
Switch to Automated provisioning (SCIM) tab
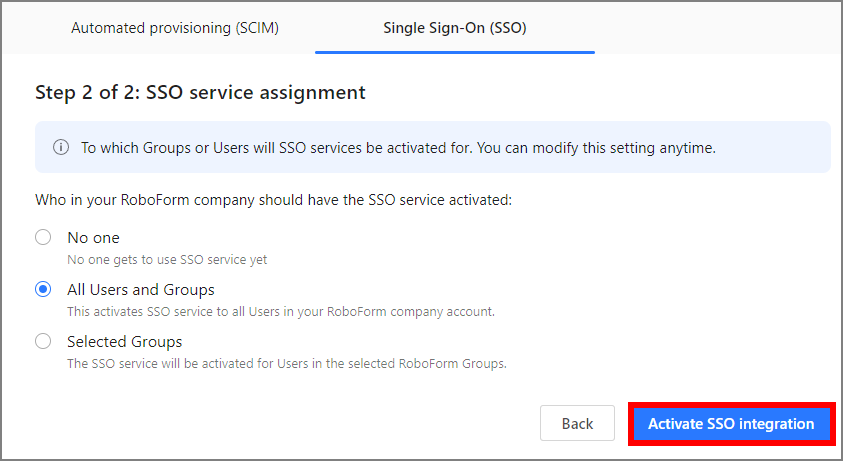point(175,28)
